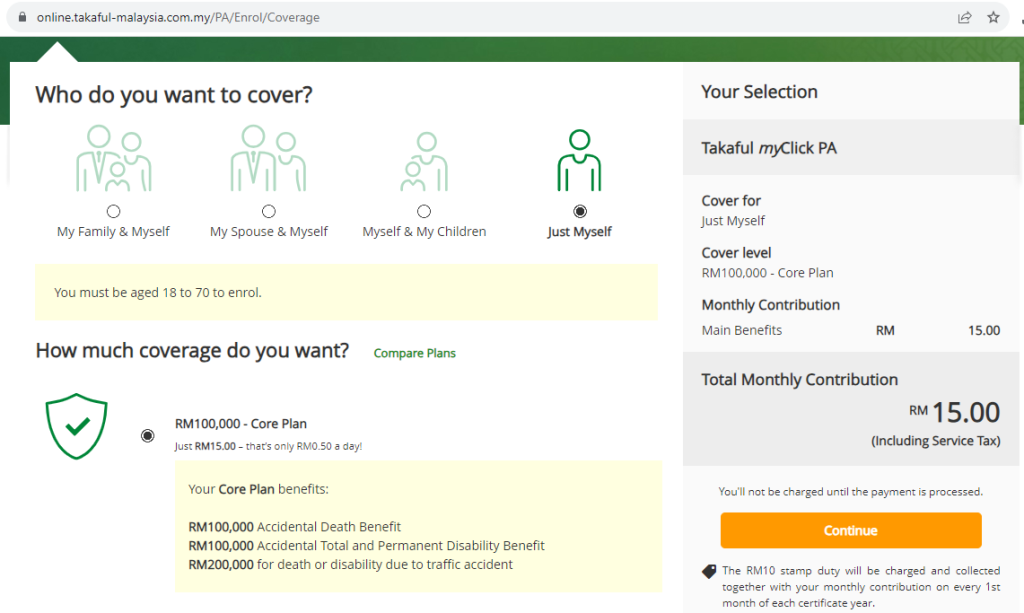Click Main Benefits amount '15.00'
1024x613 pixels.
pos(984,330)
